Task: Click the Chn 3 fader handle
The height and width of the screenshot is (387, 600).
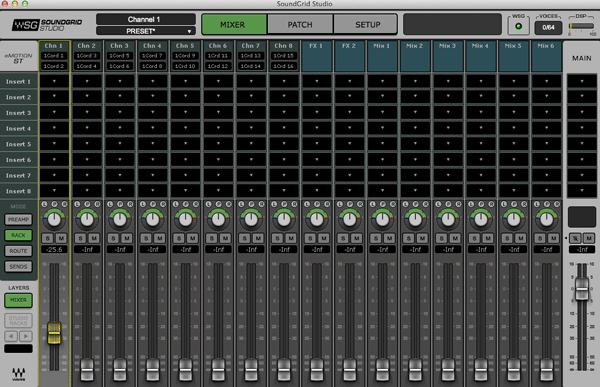Action: [120, 369]
